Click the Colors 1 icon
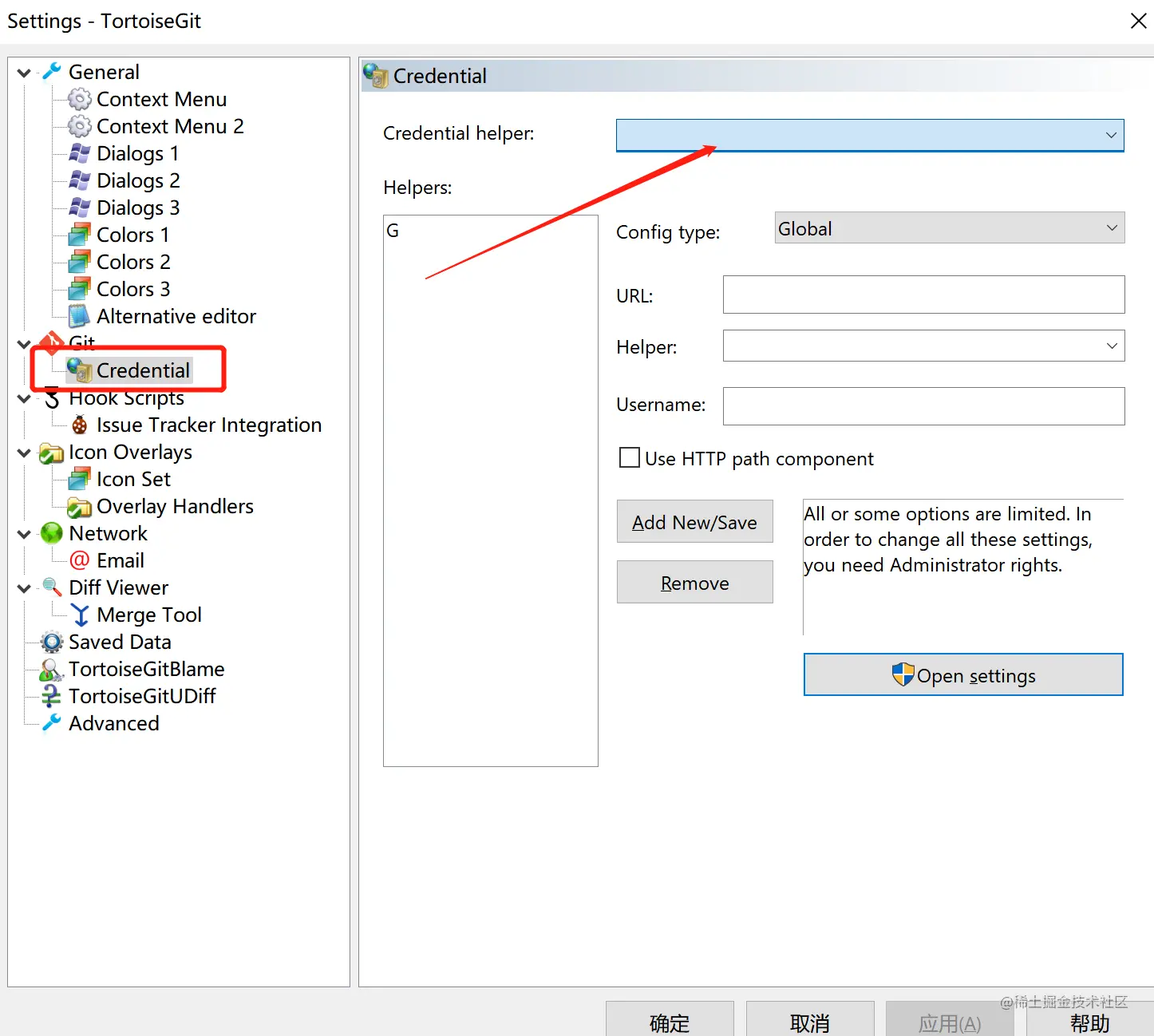The height and width of the screenshot is (1036, 1154). (x=79, y=235)
